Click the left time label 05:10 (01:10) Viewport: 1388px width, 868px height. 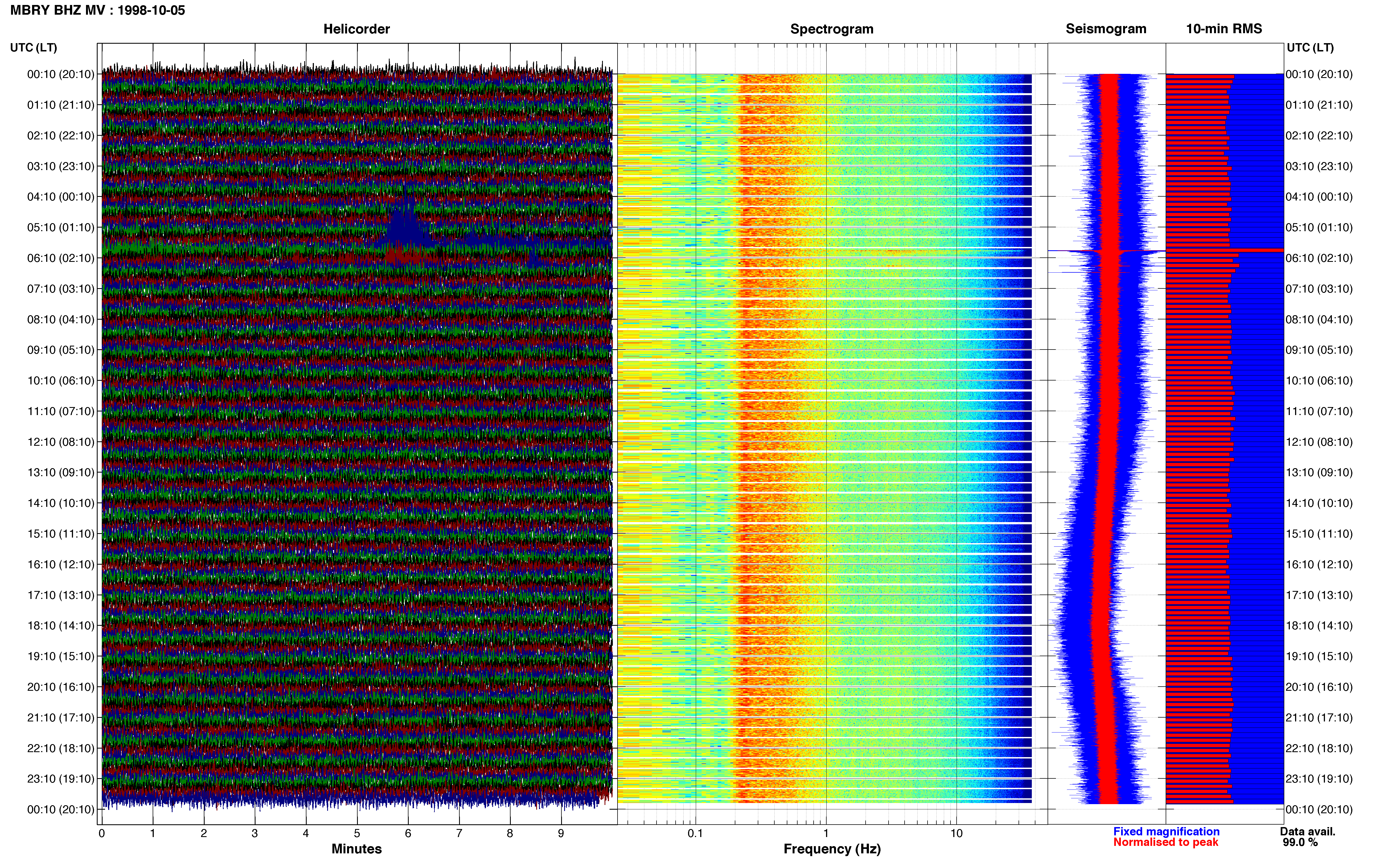click(60, 227)
